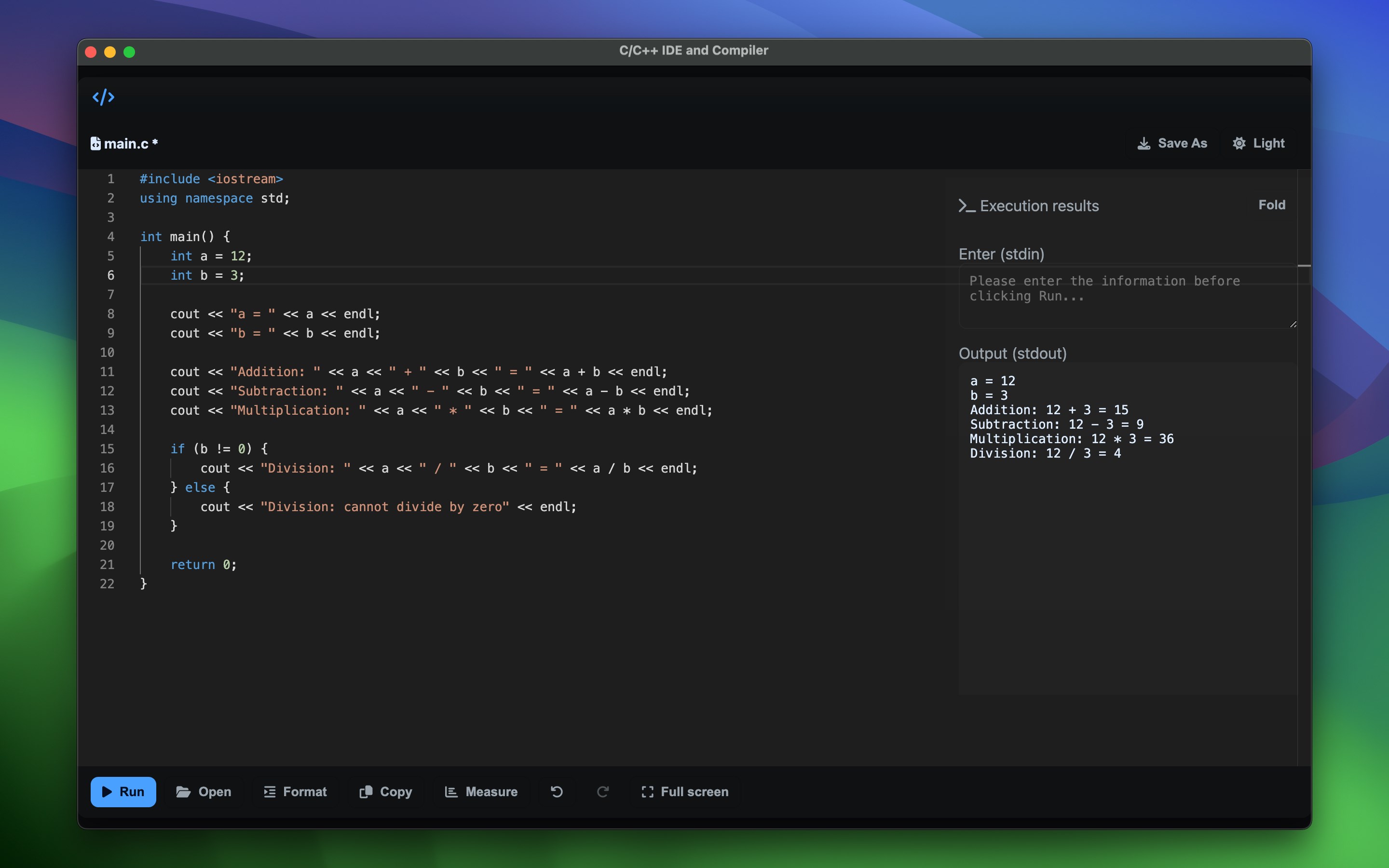The height and width of the screenshot is (868, 1389).
Task: Click line number 22 in gutter
Action: pyautogui.click(x=108, y=583)
